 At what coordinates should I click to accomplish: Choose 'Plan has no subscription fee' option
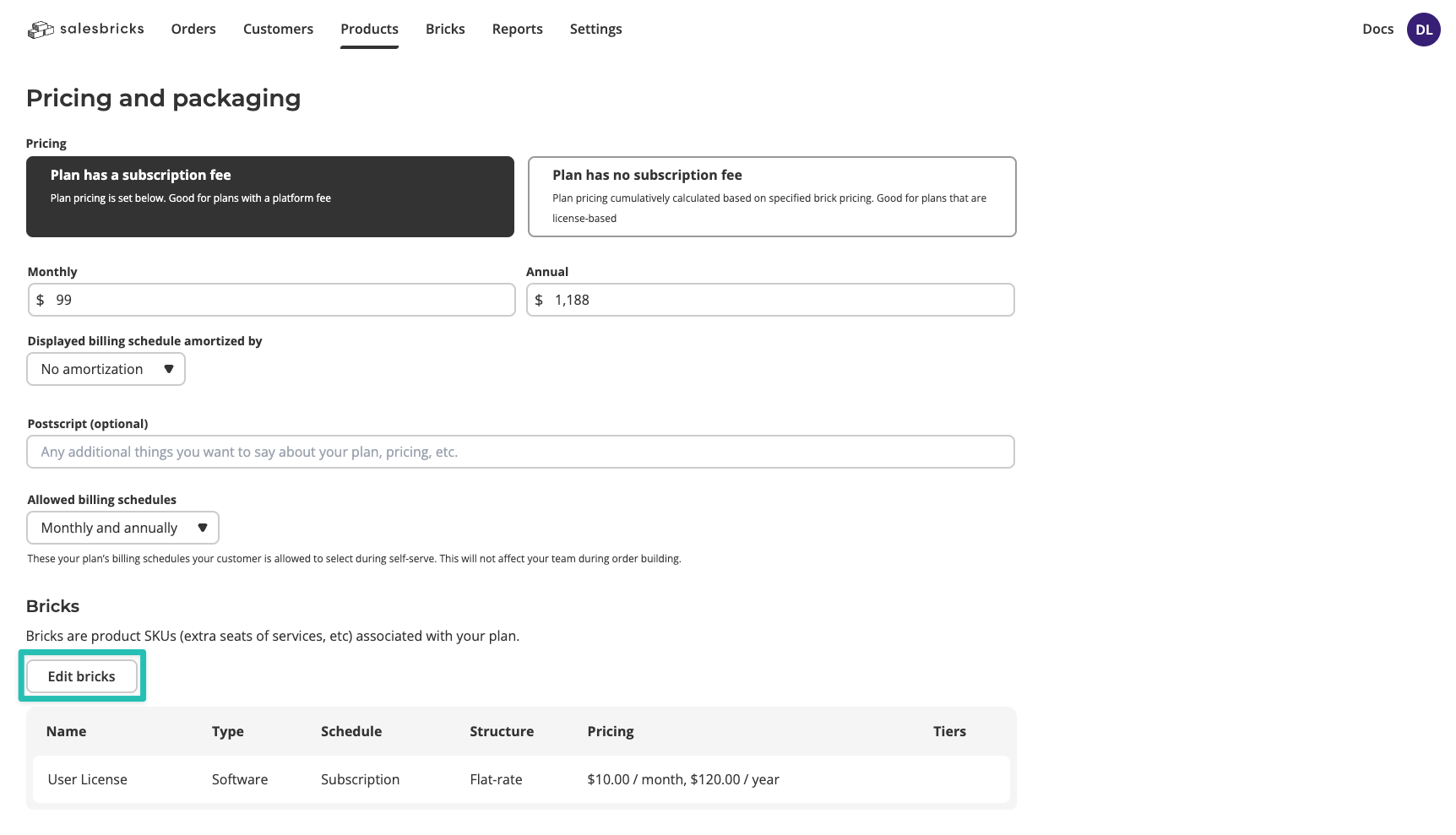pyautogui.click(x=772, y=197)
